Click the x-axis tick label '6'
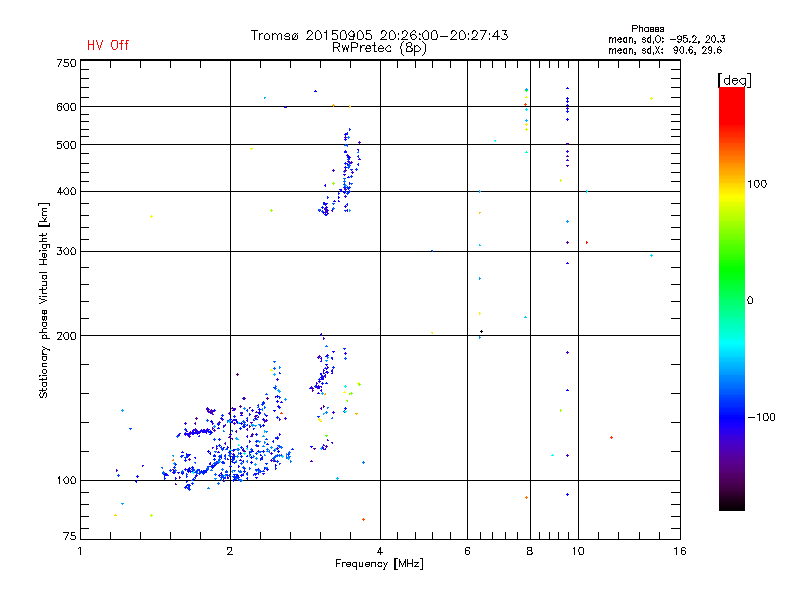800x600 pixels. coord(467,551)
